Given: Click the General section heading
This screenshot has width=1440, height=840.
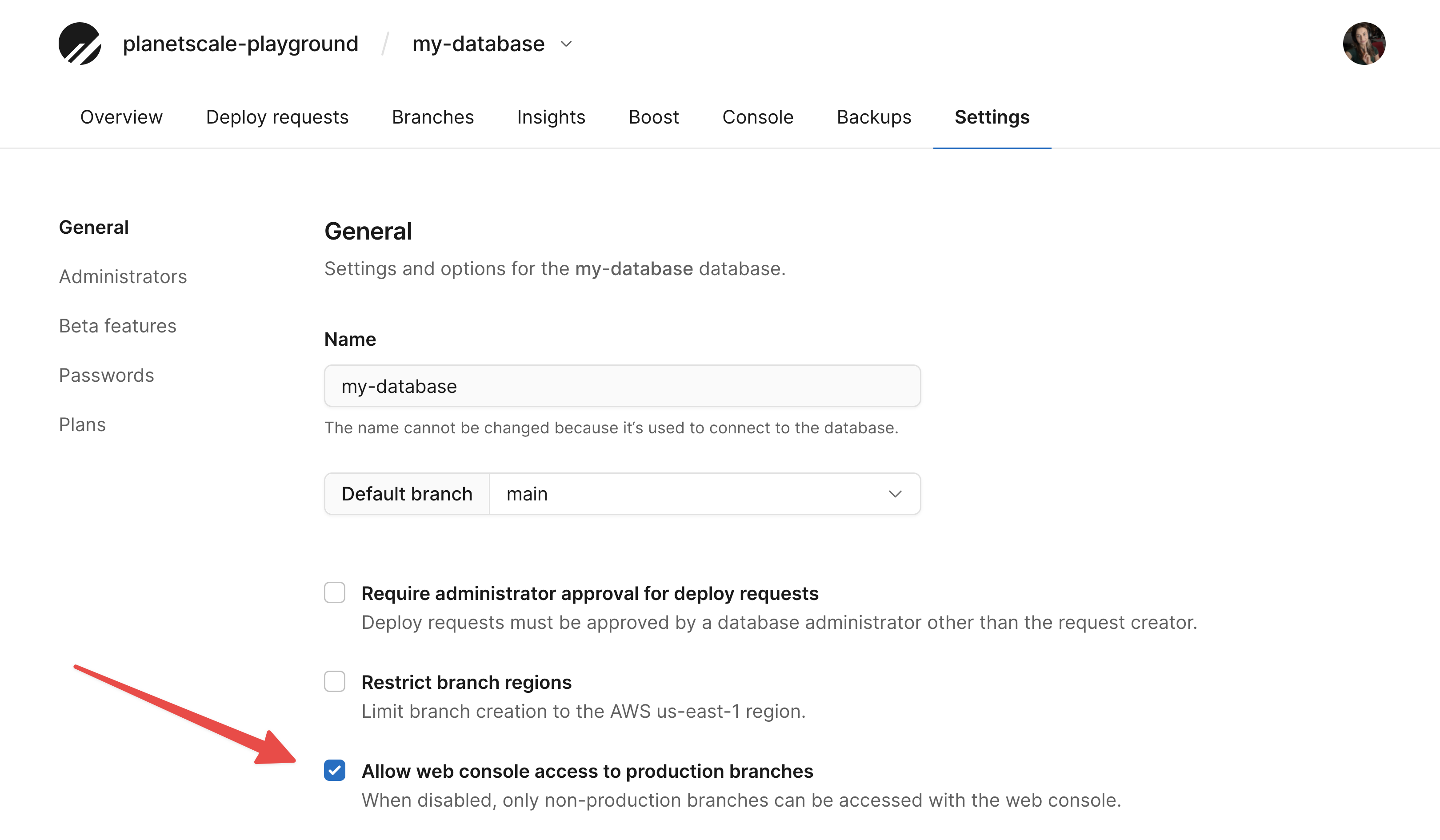Looking at the screenshot, I should (x=368, y=231).
